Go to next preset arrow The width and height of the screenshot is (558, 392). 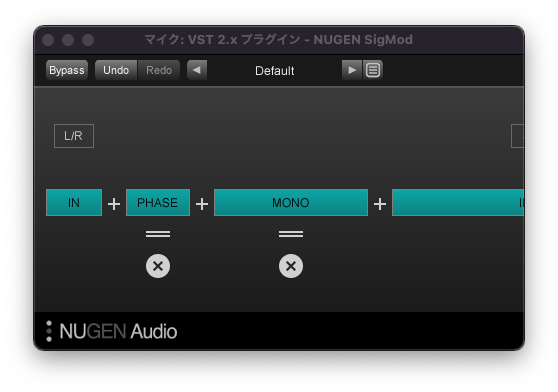(352, 70)
